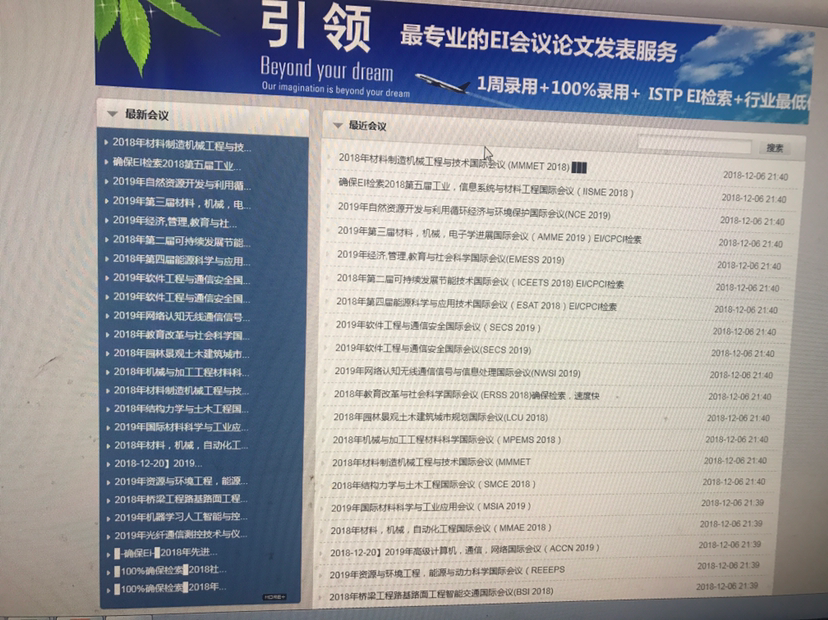Viewport: 828px width, 620px height.
Task: Open the NWSI 2019 conference link
Action: [x=457, y=372]
